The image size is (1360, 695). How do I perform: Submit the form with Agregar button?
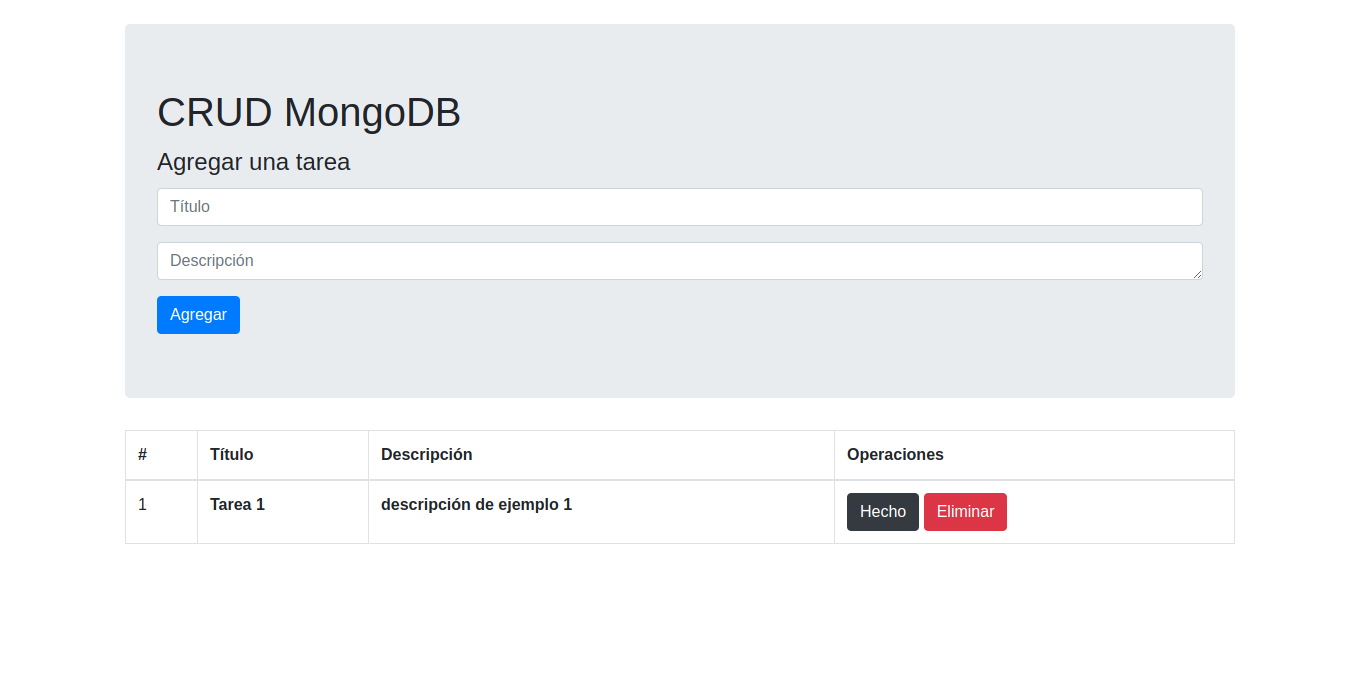click(198, 315)
